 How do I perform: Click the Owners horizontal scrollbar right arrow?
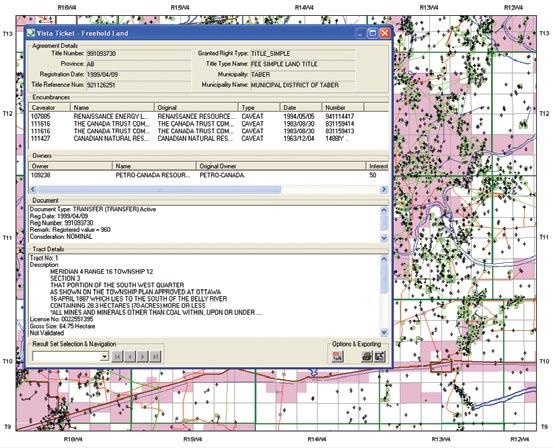point(384,189)
